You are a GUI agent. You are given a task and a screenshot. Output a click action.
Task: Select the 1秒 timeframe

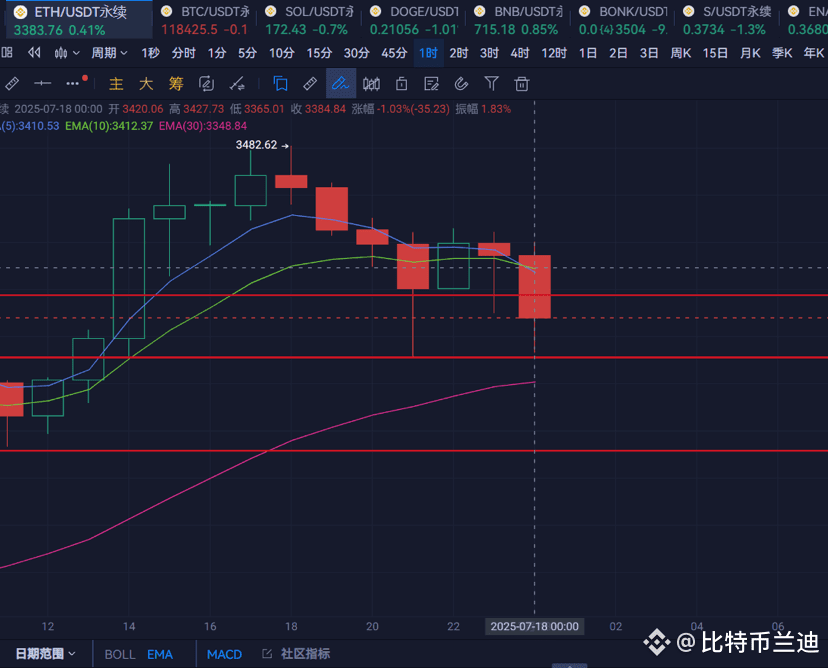click(150, 53)
